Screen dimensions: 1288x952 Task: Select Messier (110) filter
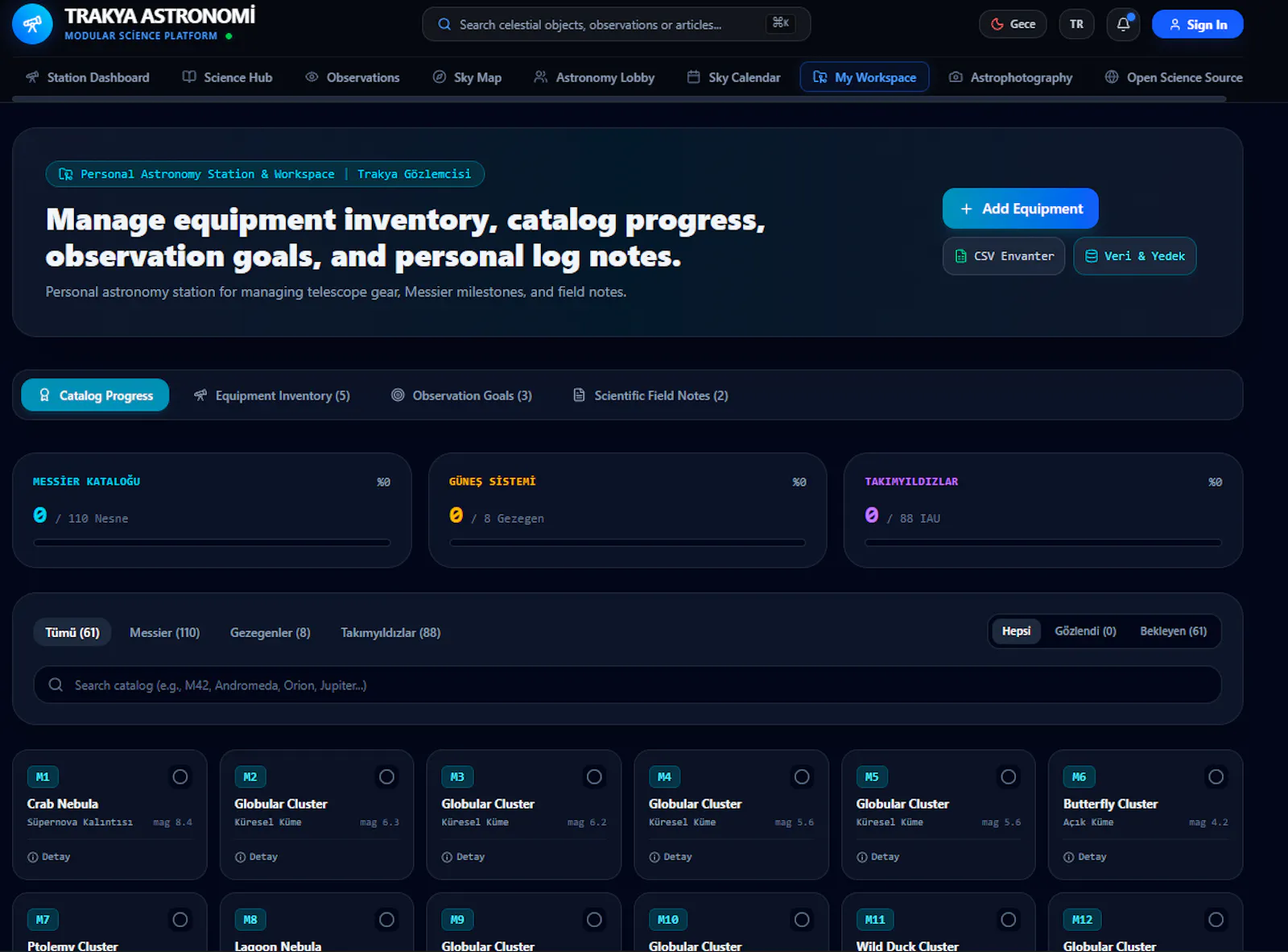pos(165,633)
